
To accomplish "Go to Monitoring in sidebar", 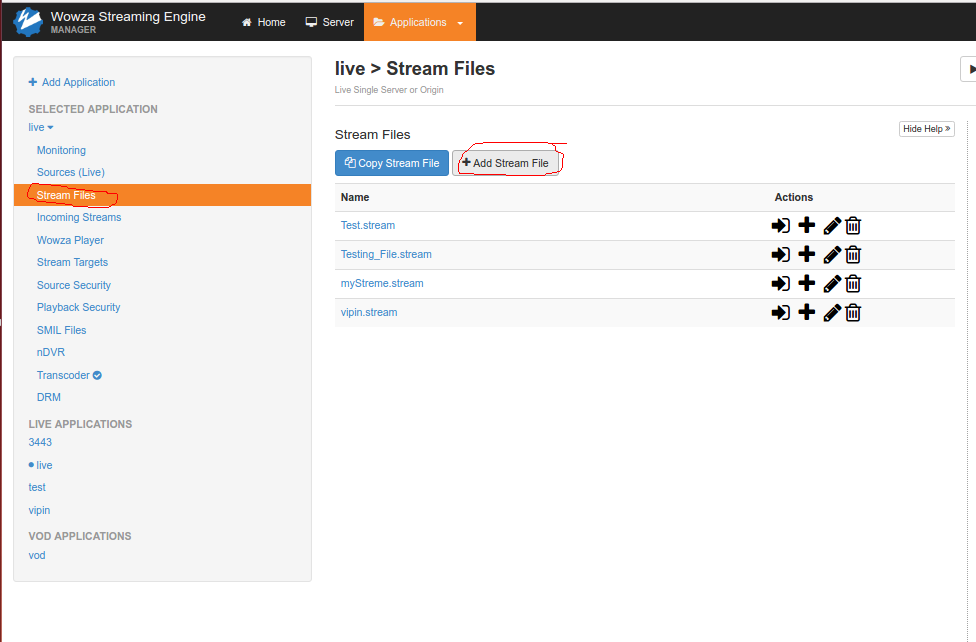I will 61,151.
